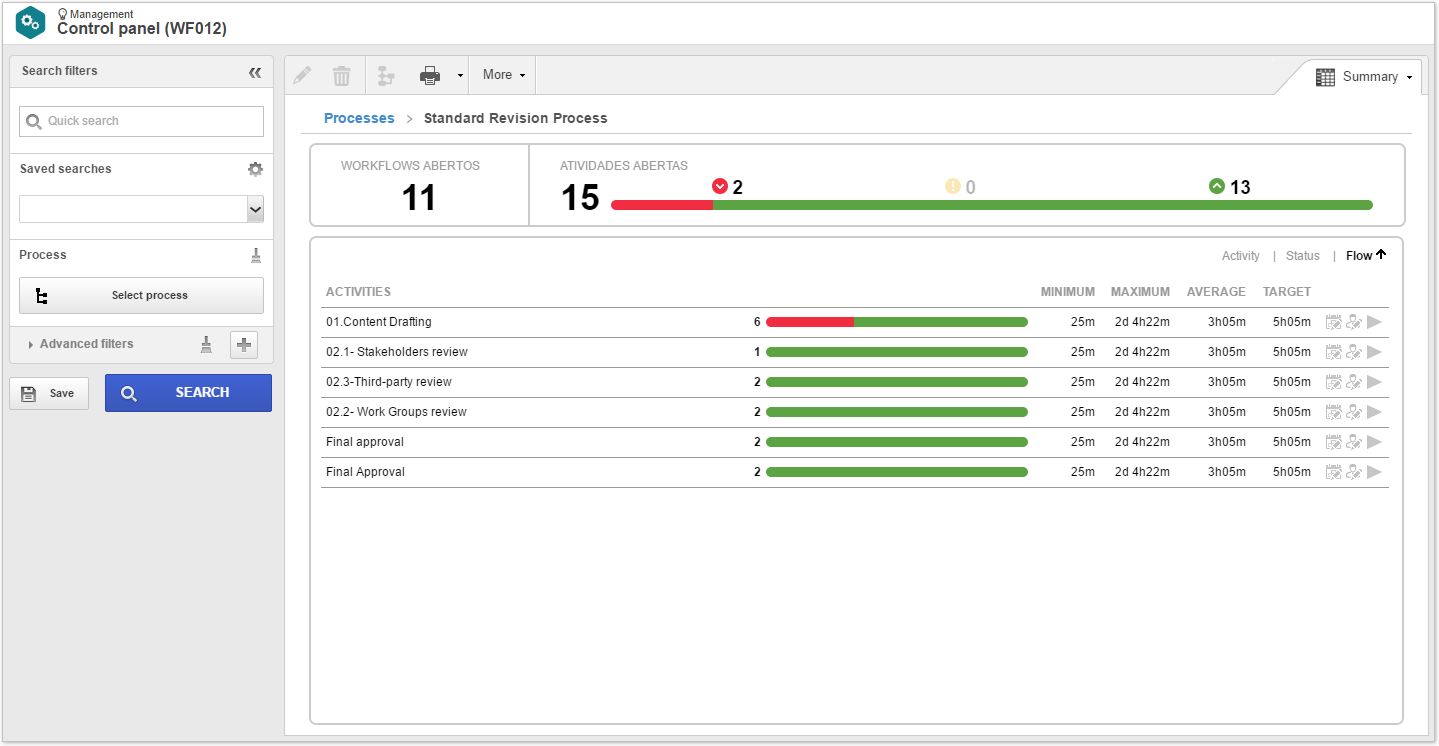Collapse the Search filters panel
1439x746 pixels.
255,72
